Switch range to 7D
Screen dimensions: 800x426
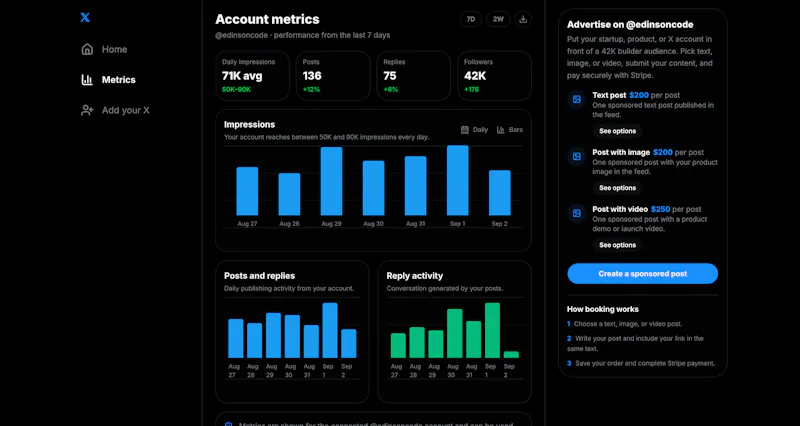tap(471, 19)
